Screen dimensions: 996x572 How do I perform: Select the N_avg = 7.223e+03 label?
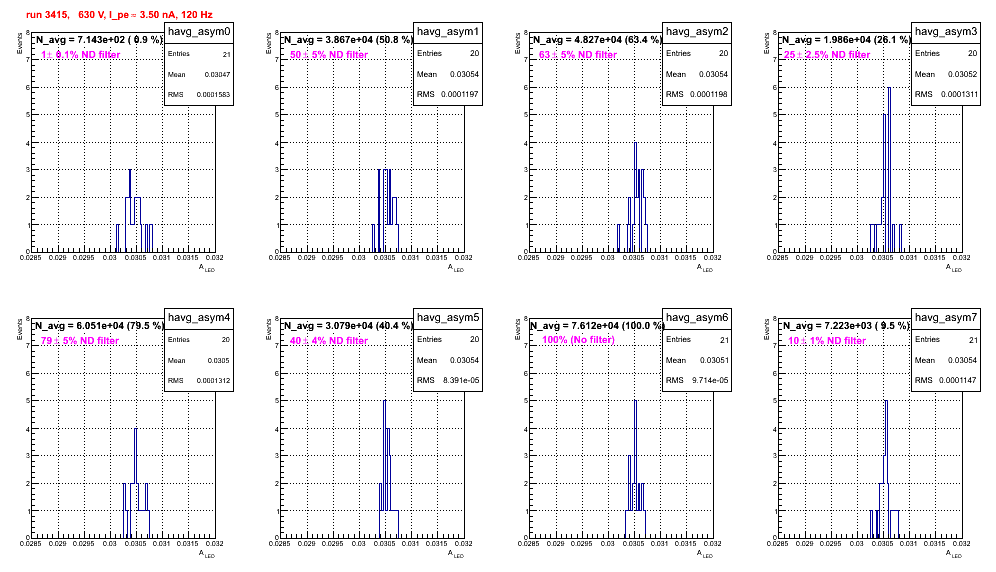pos(846,326)
